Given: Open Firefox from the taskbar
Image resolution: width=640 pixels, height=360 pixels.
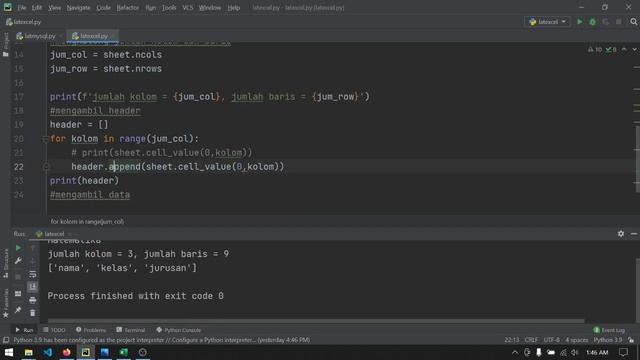Looking at the screenshot, I should pos(67,352).
